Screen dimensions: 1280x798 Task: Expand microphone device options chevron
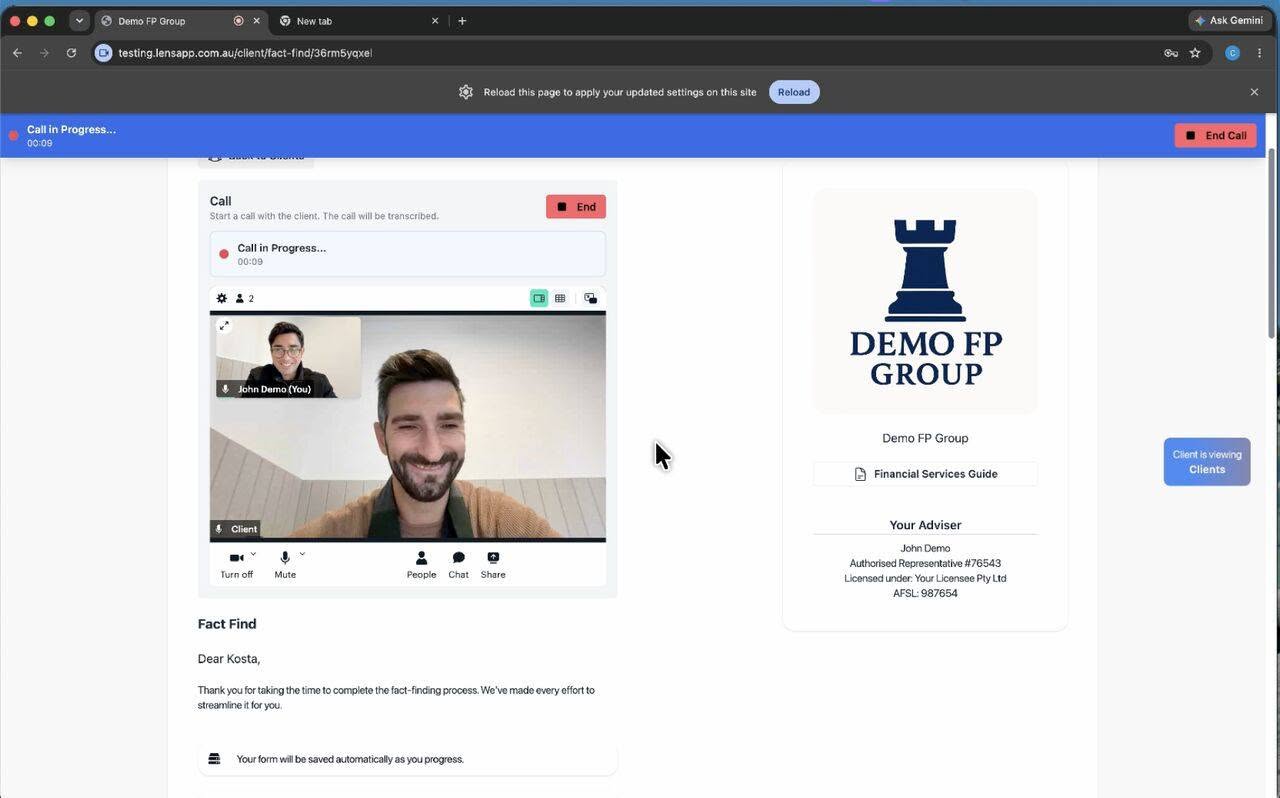pos(302,554)
